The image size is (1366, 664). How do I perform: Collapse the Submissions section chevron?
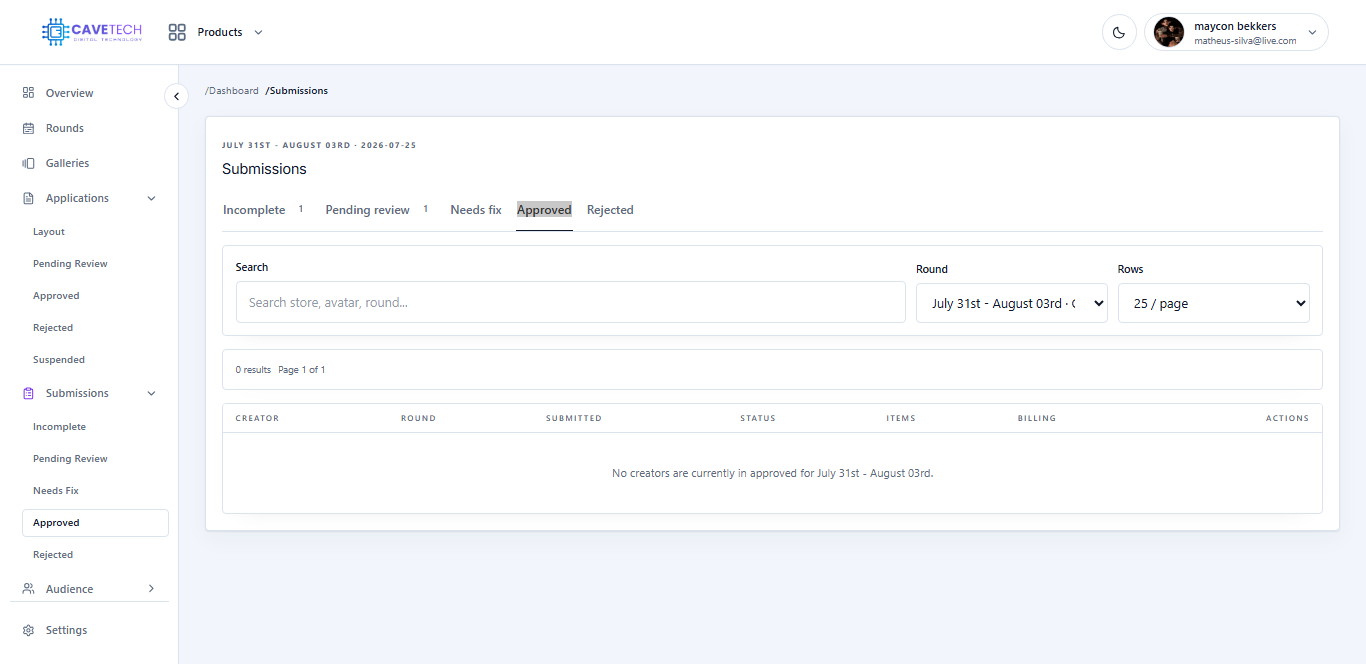pos(152,393)
